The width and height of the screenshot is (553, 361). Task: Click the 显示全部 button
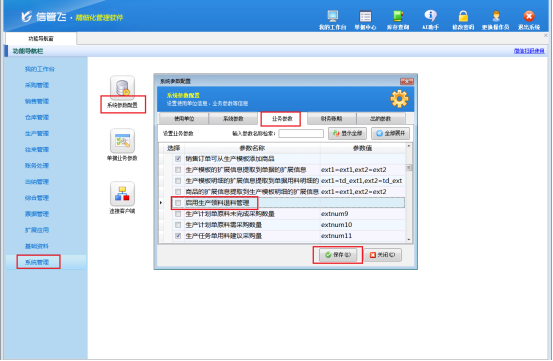coord(347,133)
